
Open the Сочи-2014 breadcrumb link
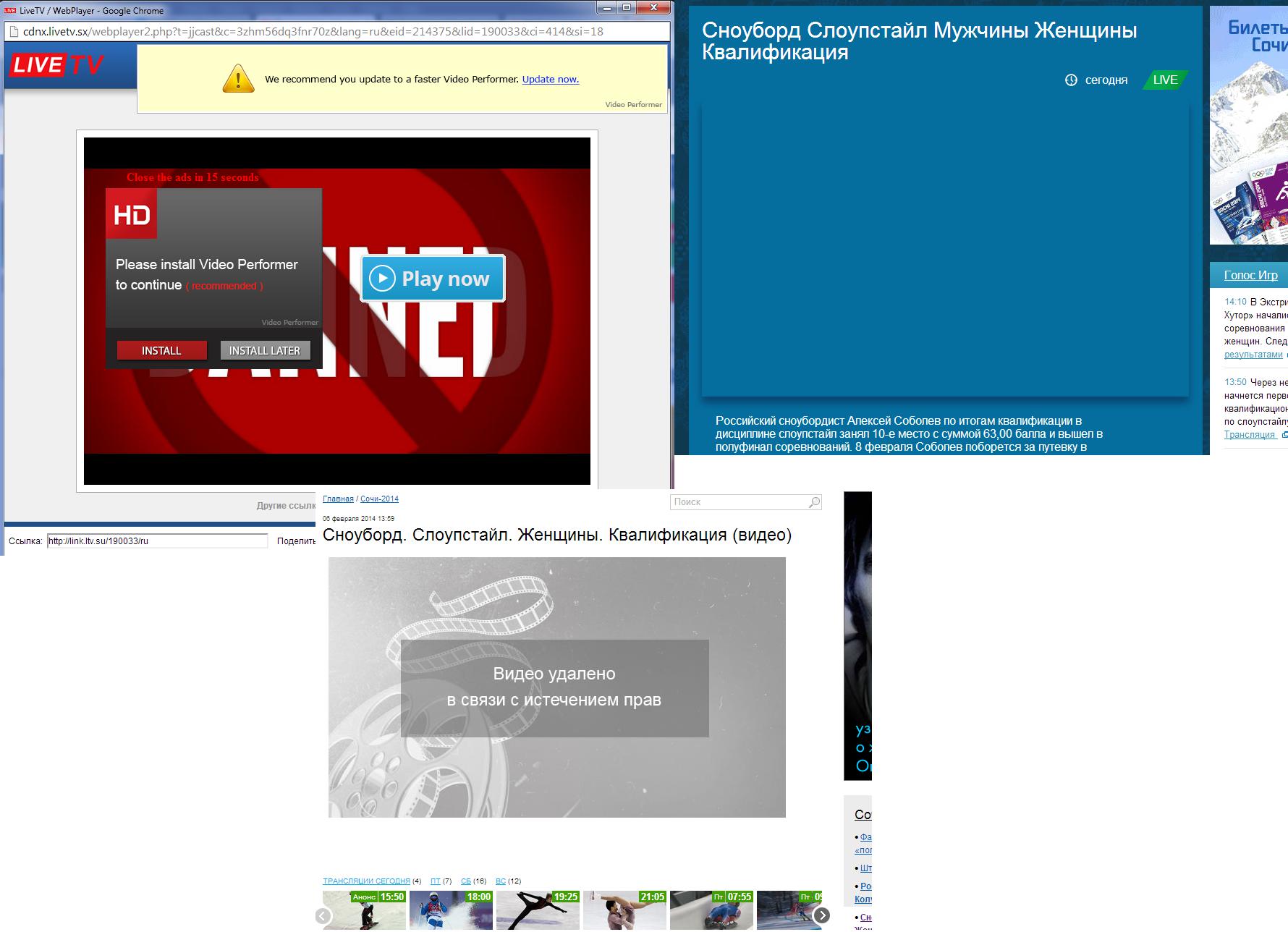(379, 499)
